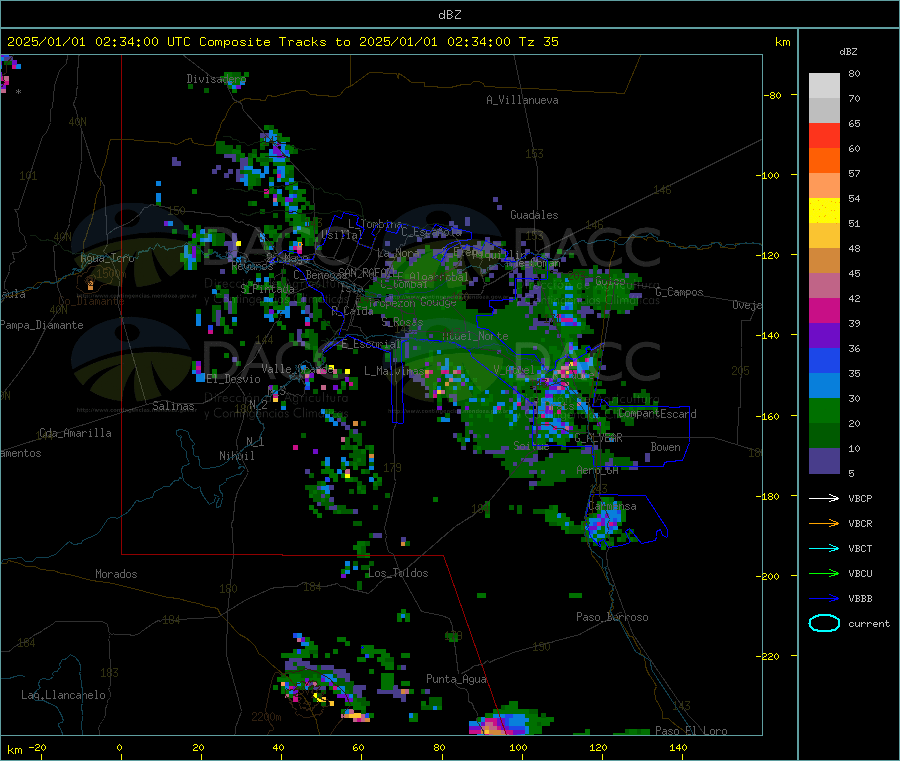Click the cyan VBCT arrow in legend

click(x=824, y=548)
